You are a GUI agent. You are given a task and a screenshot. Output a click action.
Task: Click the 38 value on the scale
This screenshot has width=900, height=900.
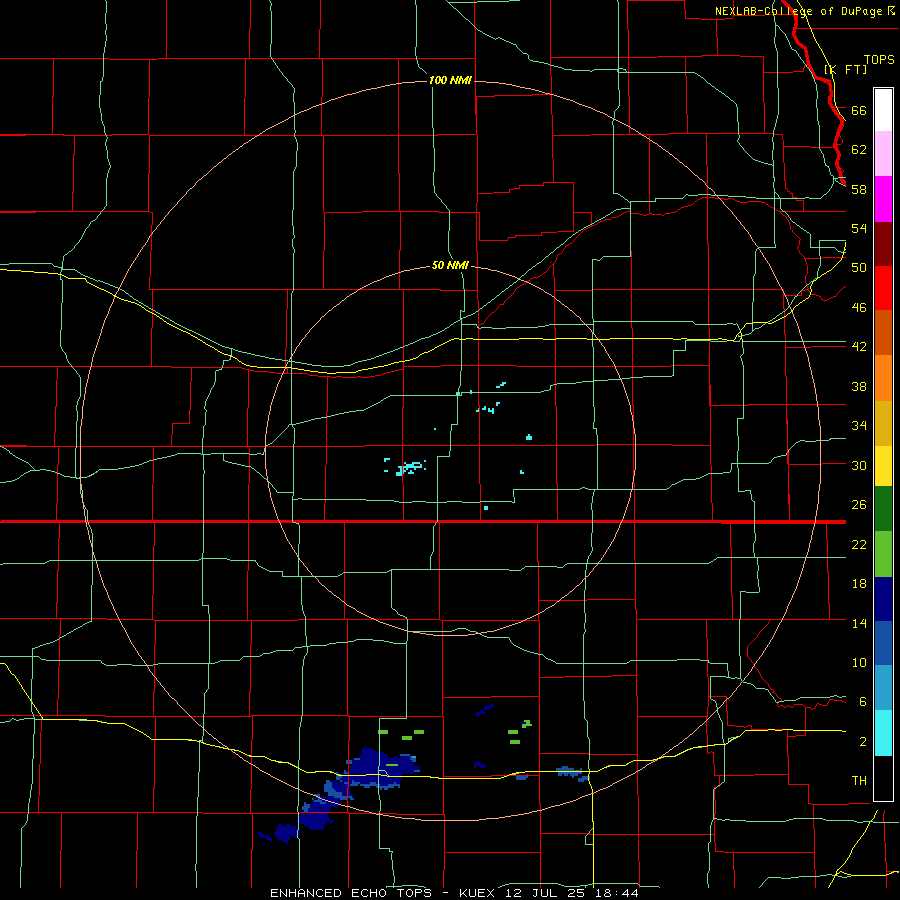[x=859, y=386]
